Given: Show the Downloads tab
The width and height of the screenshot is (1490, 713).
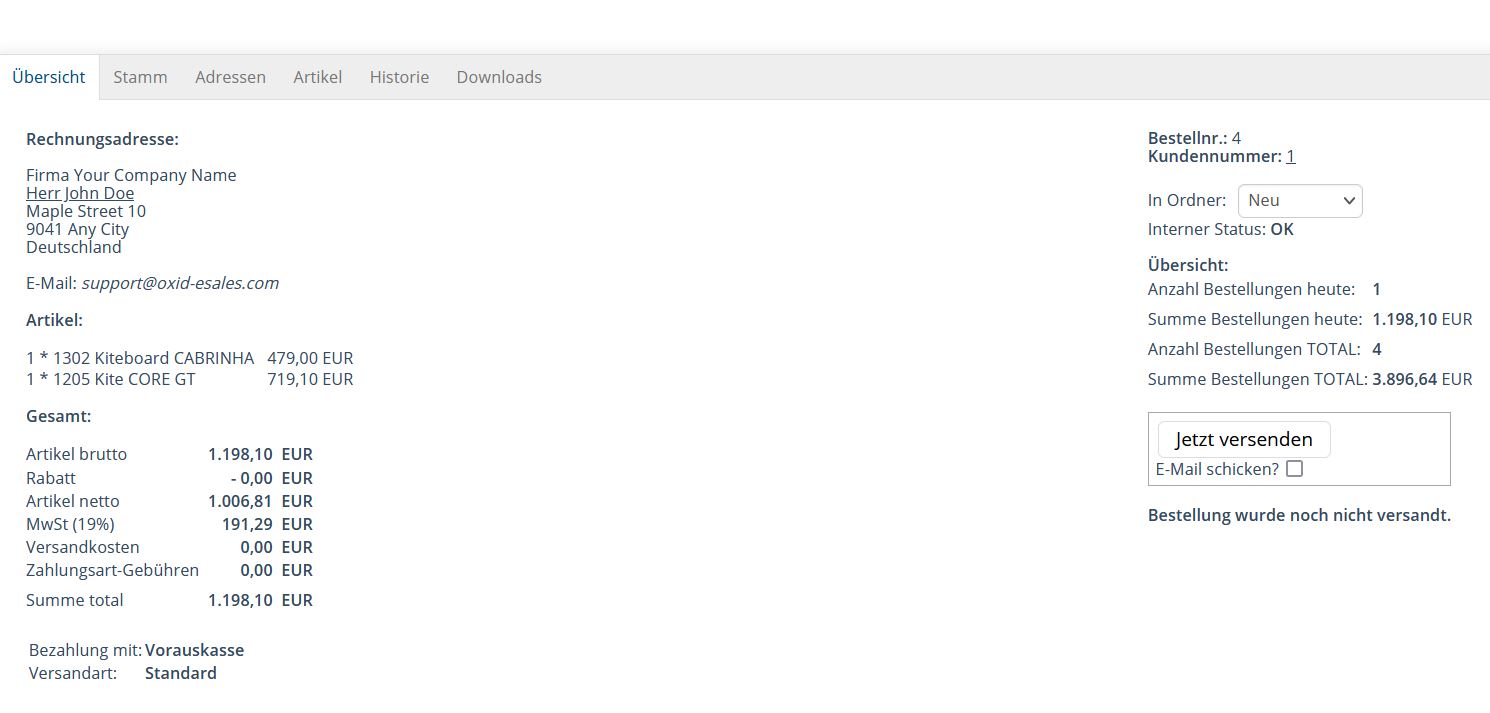Looking at the screenshot, I should pyautogui.click(x=499, y=77).
